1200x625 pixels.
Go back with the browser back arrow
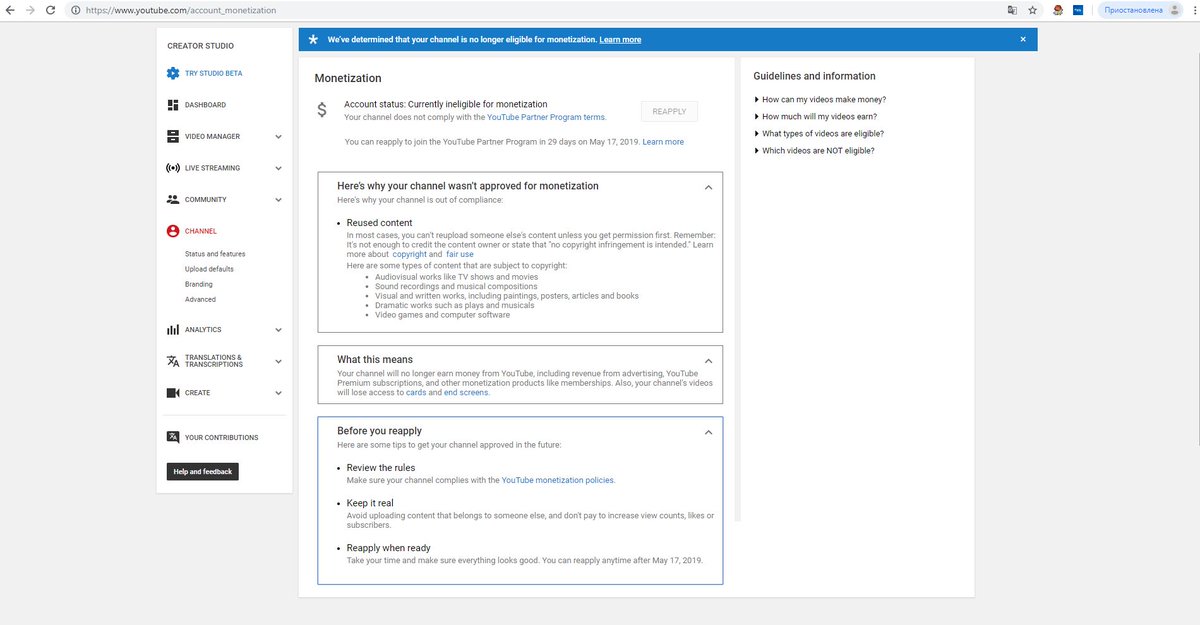[11, 10]
